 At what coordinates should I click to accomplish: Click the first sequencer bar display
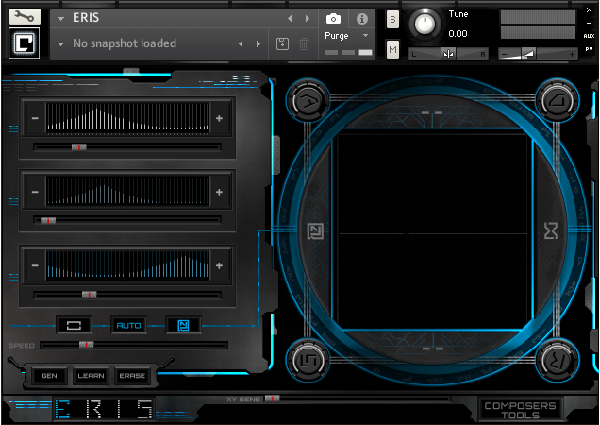pos(127,118)
